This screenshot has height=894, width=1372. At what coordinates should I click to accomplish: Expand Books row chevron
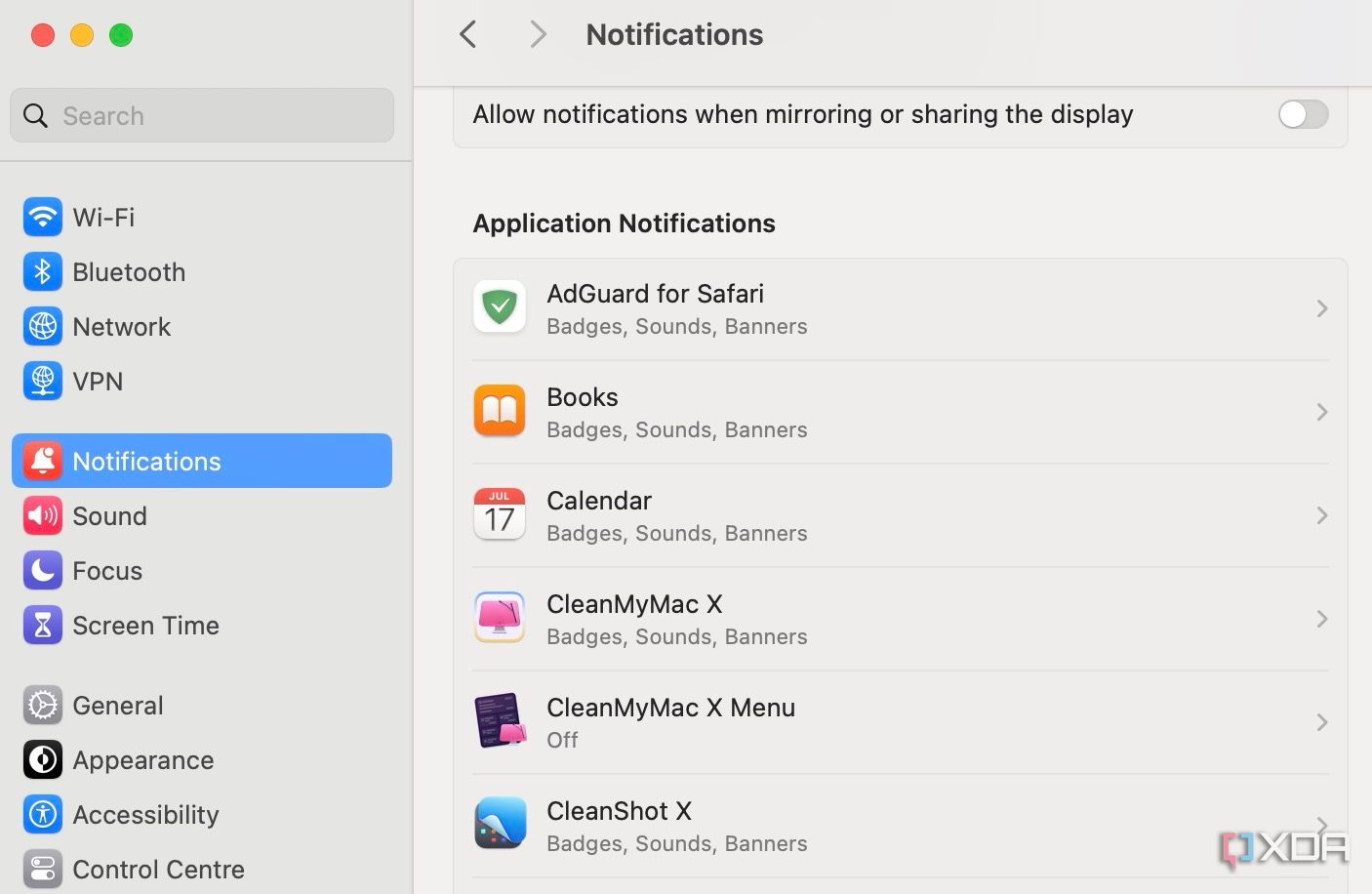(1321, 412)
